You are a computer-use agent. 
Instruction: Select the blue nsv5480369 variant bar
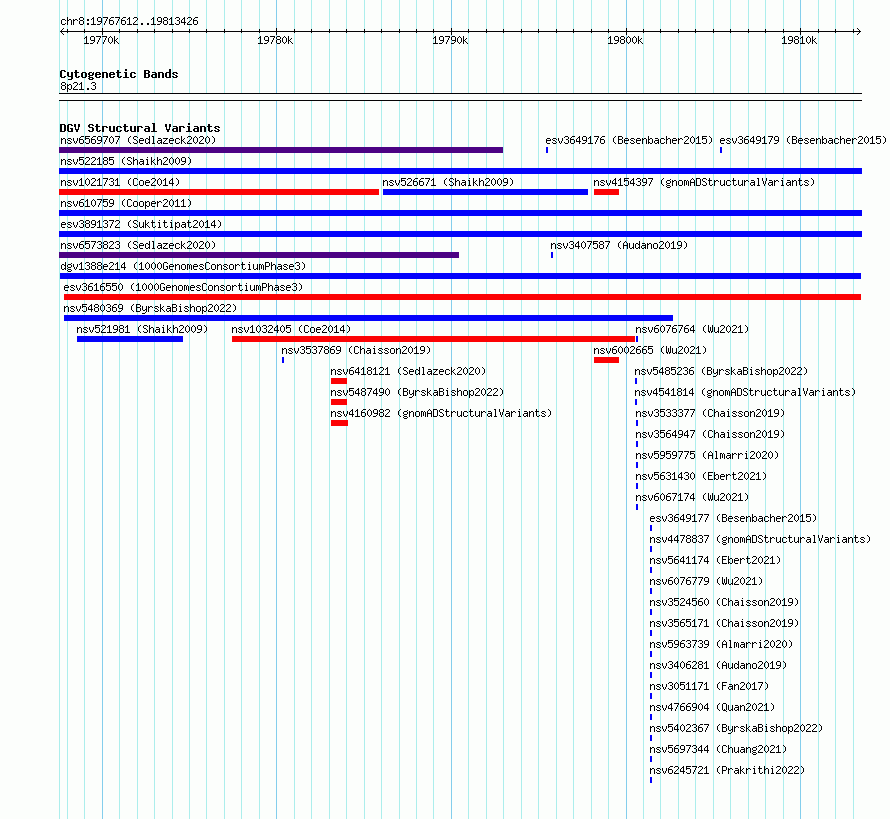pos(368,318)
